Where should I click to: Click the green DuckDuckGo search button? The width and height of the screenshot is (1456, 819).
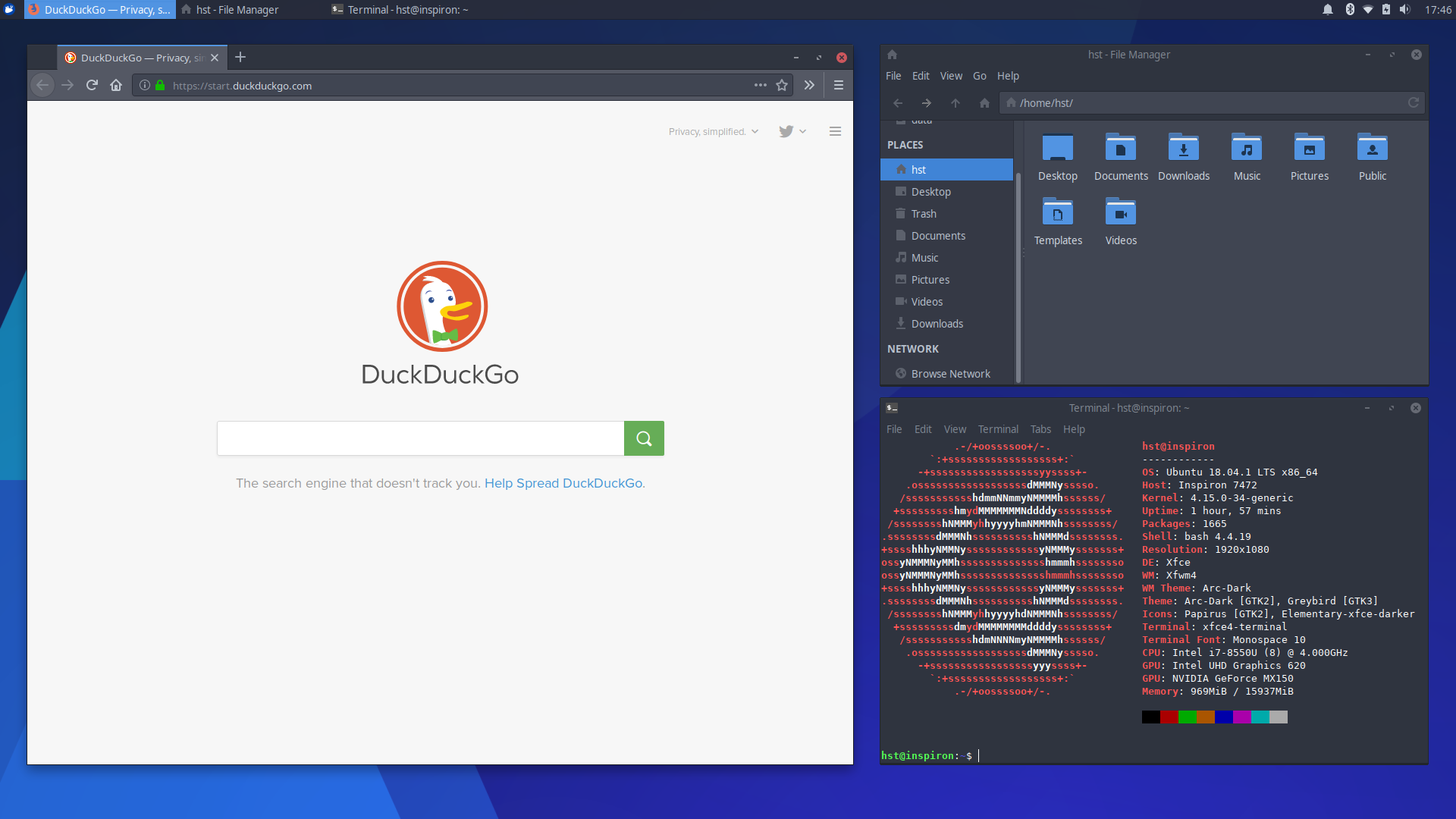(644, 438)
